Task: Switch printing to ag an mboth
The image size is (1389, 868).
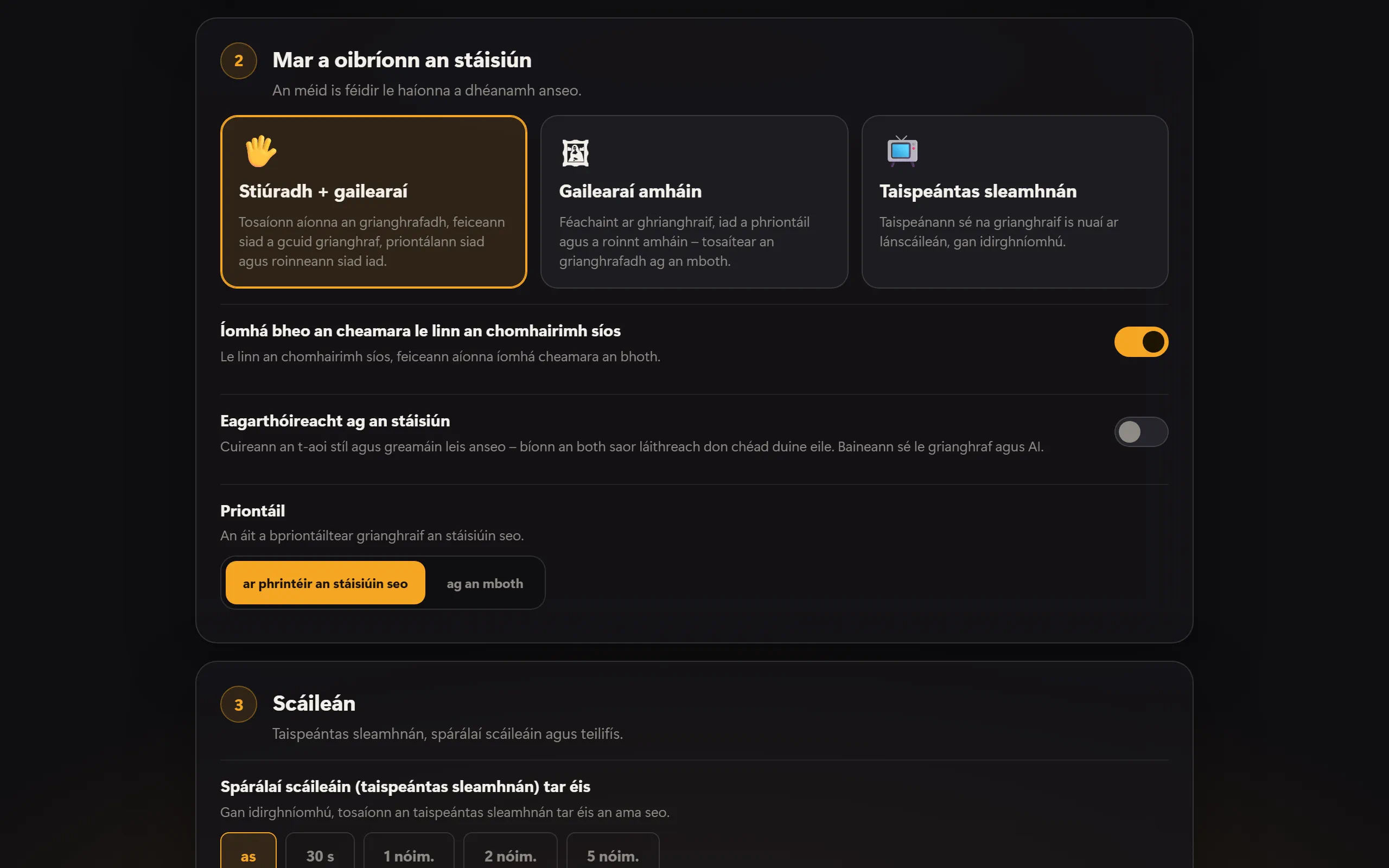Action: coord(485,583)
